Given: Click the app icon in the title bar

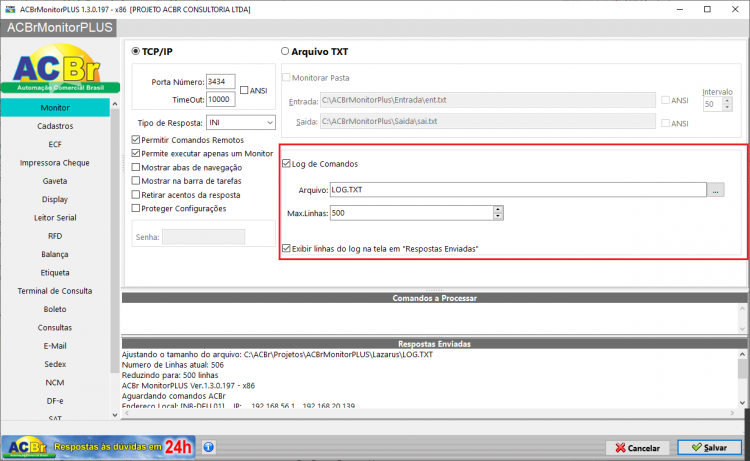Looking at the screenshot, I should point(10,9).
